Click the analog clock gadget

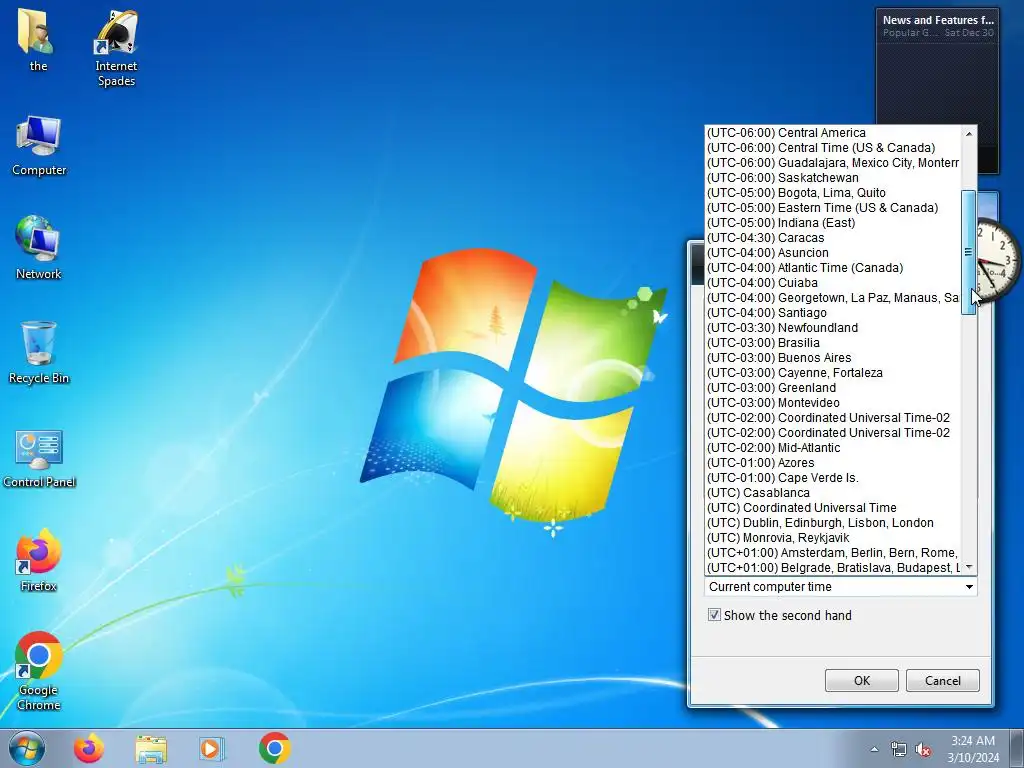tap(998, 260)
